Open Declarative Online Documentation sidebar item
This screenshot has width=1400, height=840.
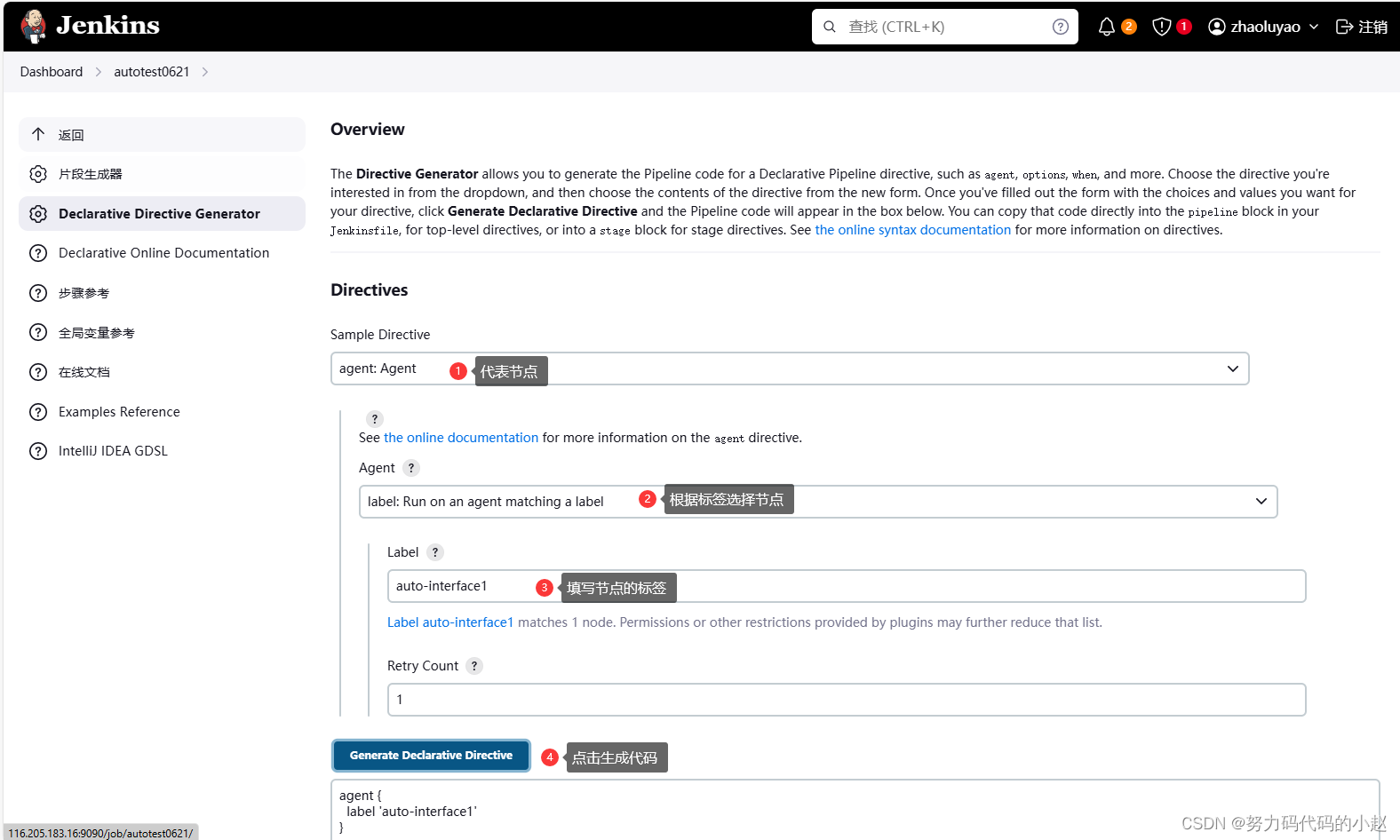[162, 253]
